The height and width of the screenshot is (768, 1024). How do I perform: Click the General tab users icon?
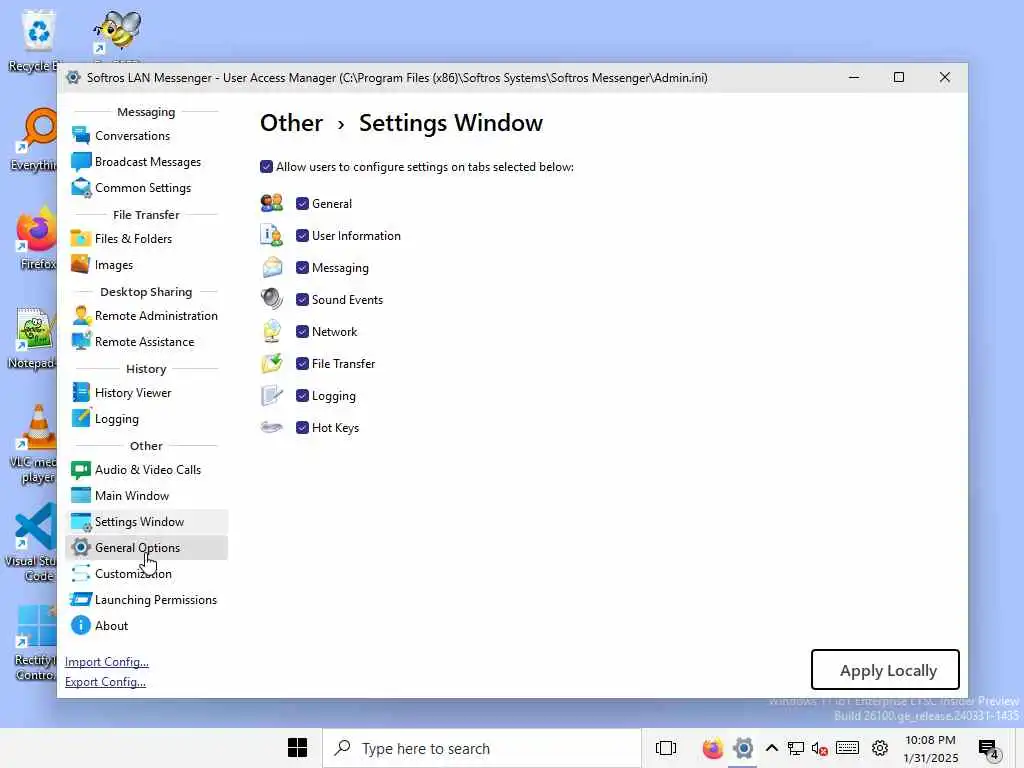272,203
